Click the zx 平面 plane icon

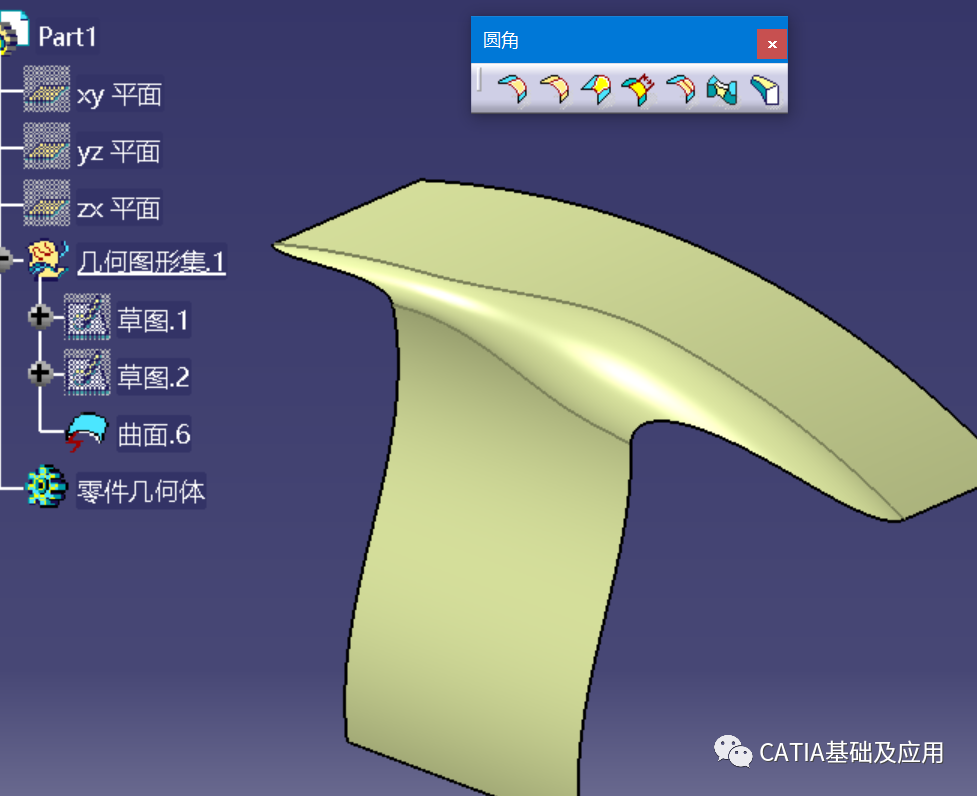(x=47, y=203)
